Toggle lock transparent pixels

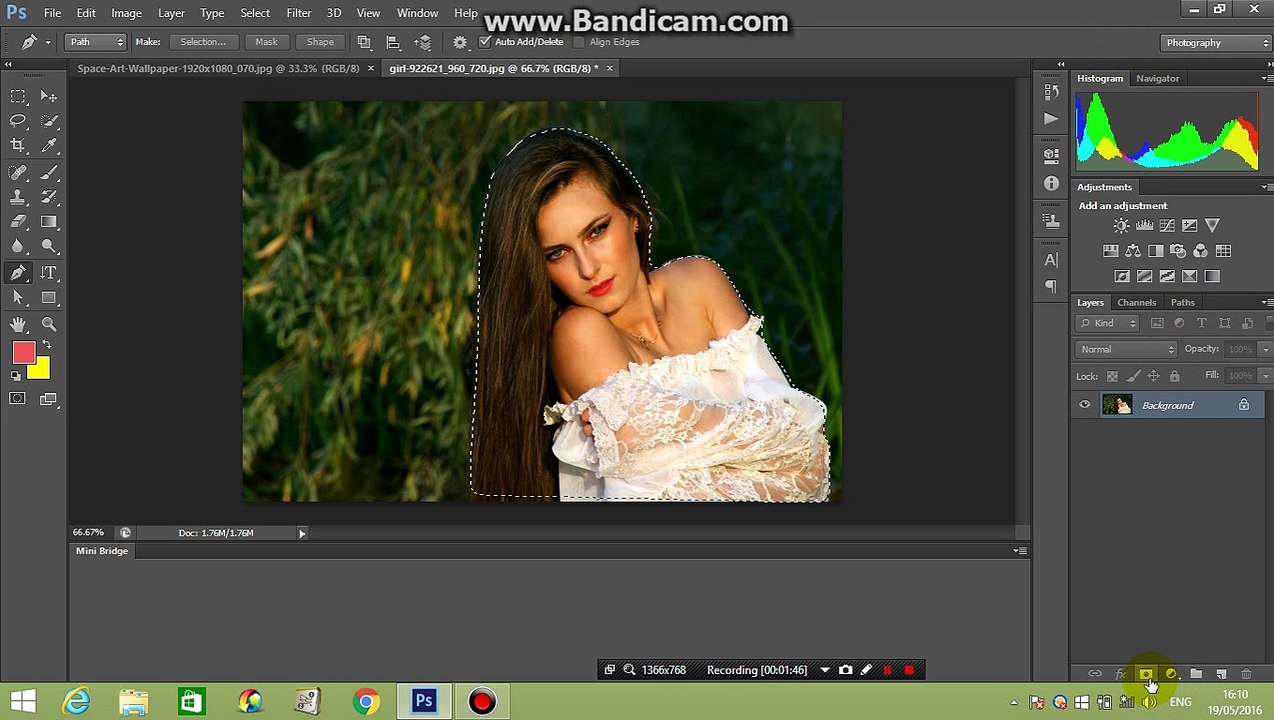click(x=1112, y=376)
